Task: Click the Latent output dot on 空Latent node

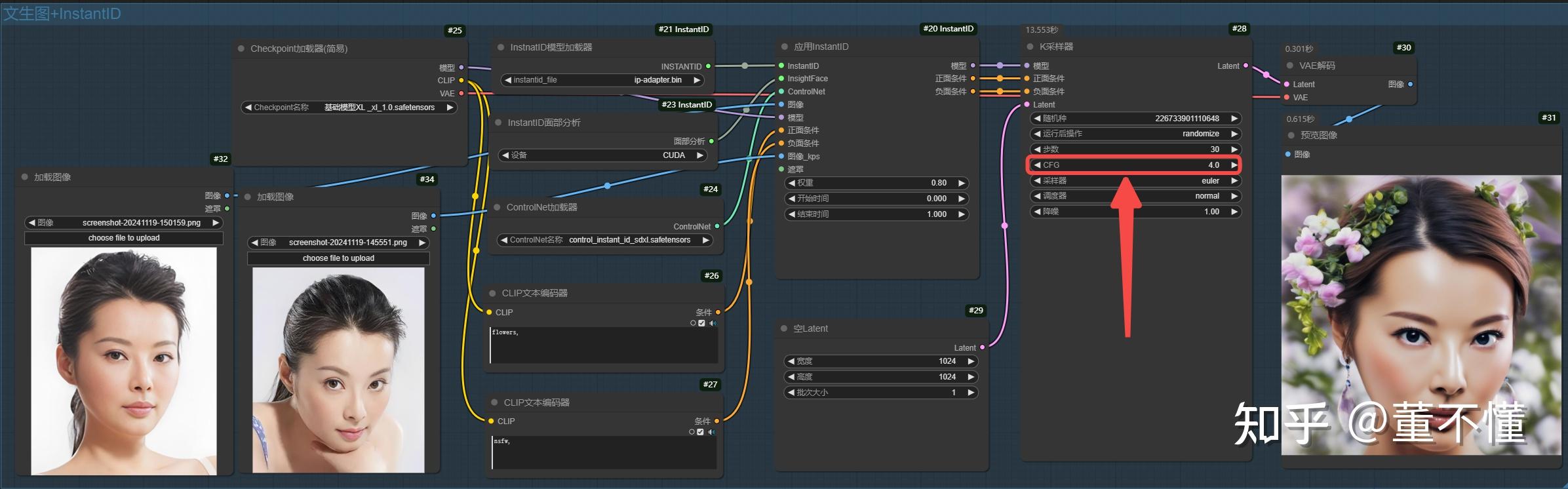Action: pyautogui.click(x=982, y=347)
